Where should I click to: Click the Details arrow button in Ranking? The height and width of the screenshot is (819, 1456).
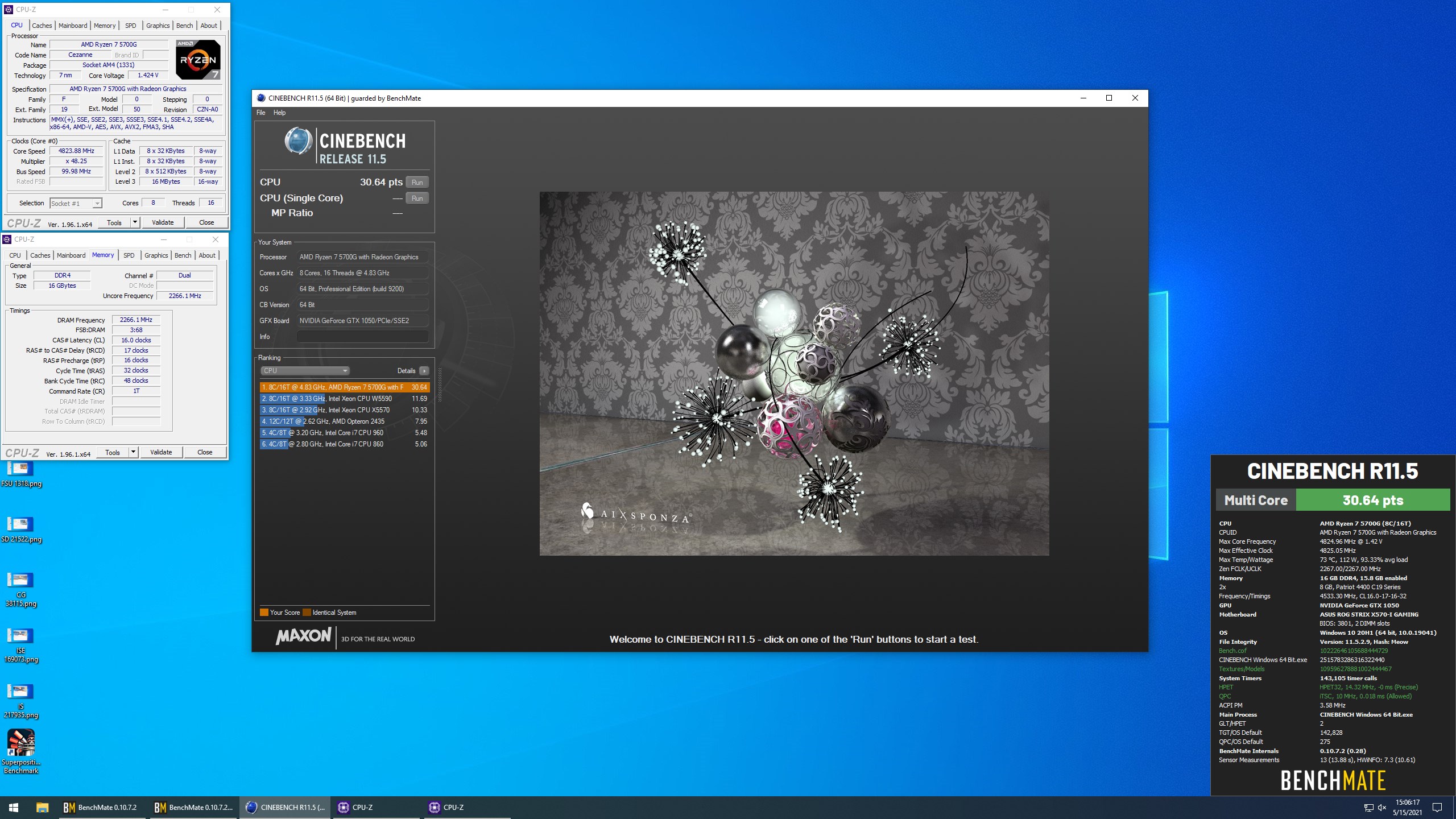424,371
